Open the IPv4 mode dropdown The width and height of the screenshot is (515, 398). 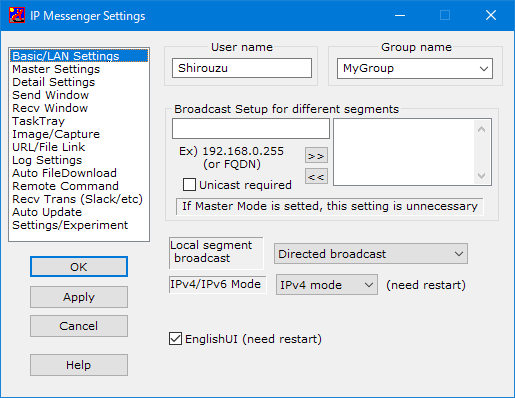click(327, 285)
